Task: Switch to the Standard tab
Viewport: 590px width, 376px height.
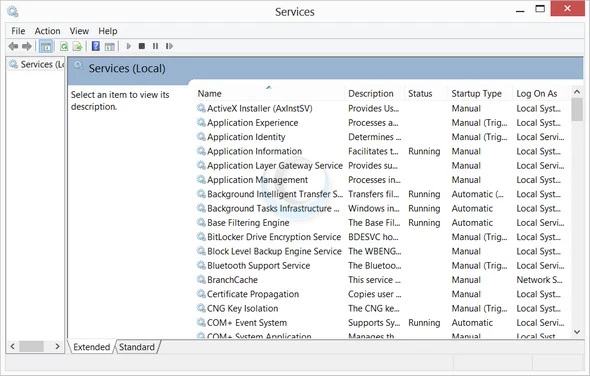Action: click(x=137, y=347)
